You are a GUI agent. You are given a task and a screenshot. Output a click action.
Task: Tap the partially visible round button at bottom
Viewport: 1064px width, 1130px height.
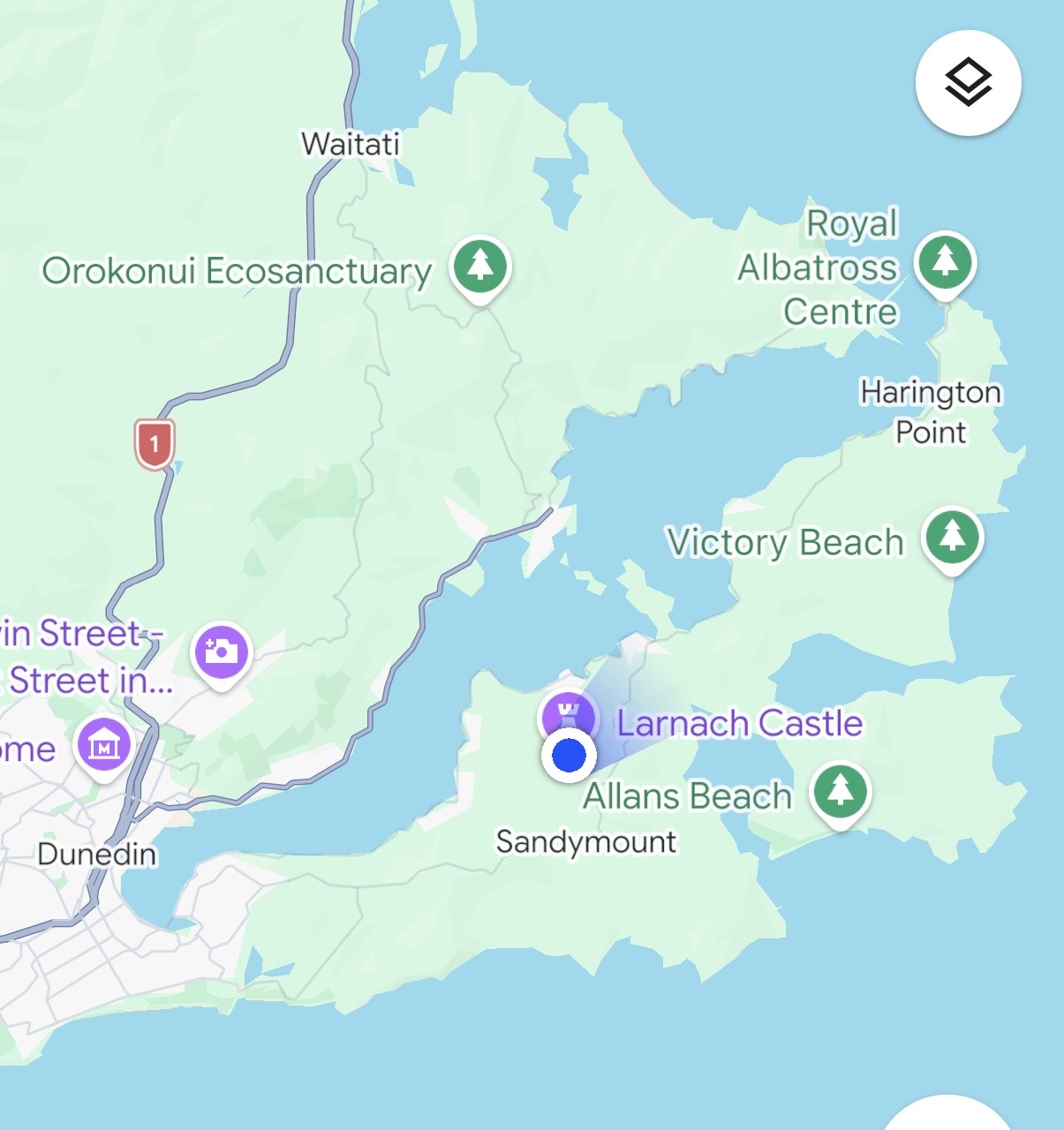point(947,1114)
